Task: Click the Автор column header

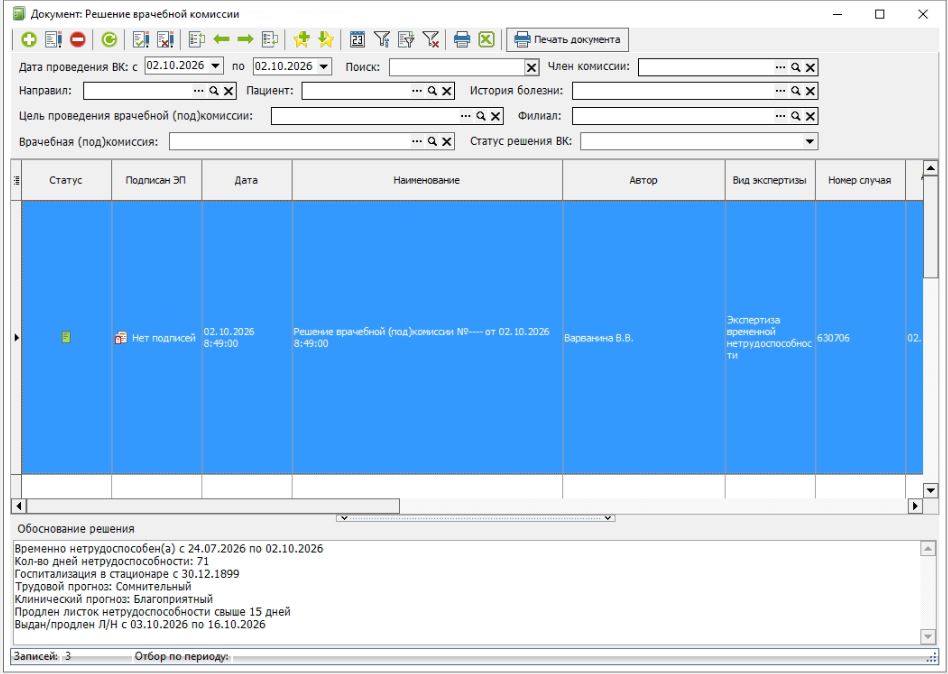Action: [x=643, y=180]
